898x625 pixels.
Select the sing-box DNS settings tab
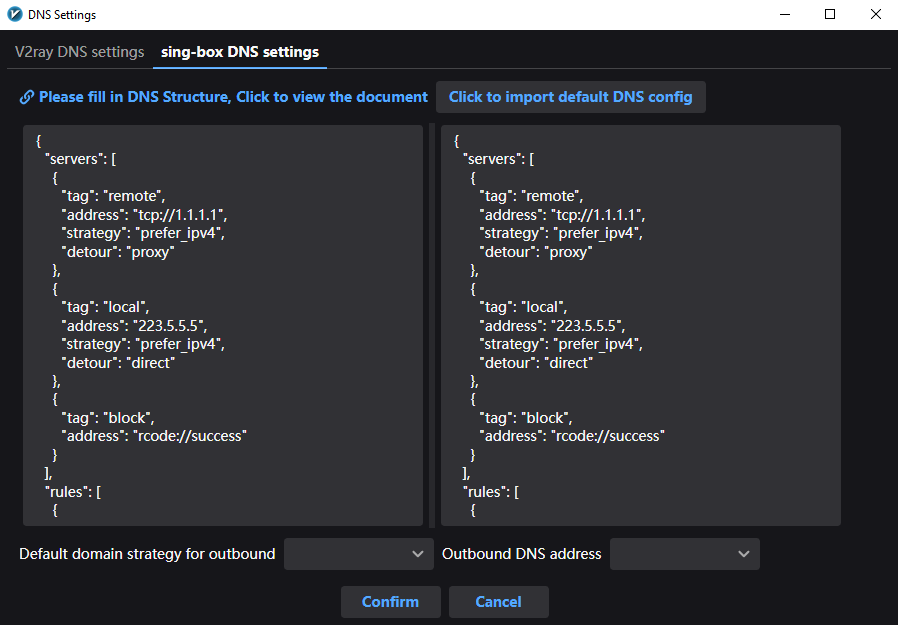pos(240,52)
